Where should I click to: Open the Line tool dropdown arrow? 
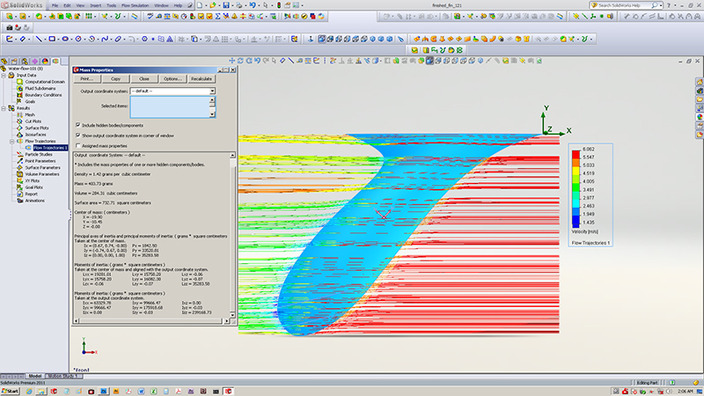pos(44,39)
